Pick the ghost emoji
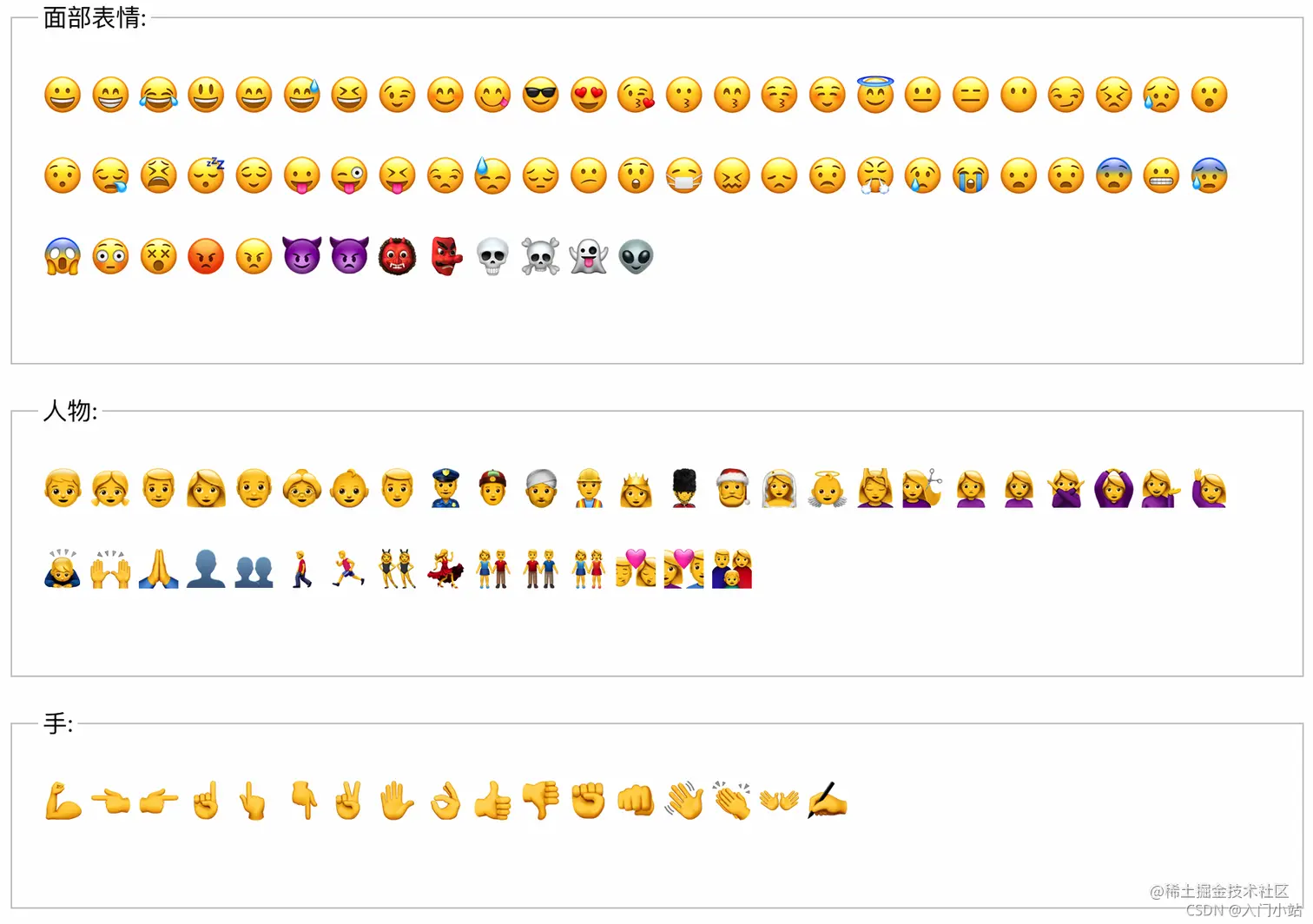The image size is (1313, 924). coord(588,256)
